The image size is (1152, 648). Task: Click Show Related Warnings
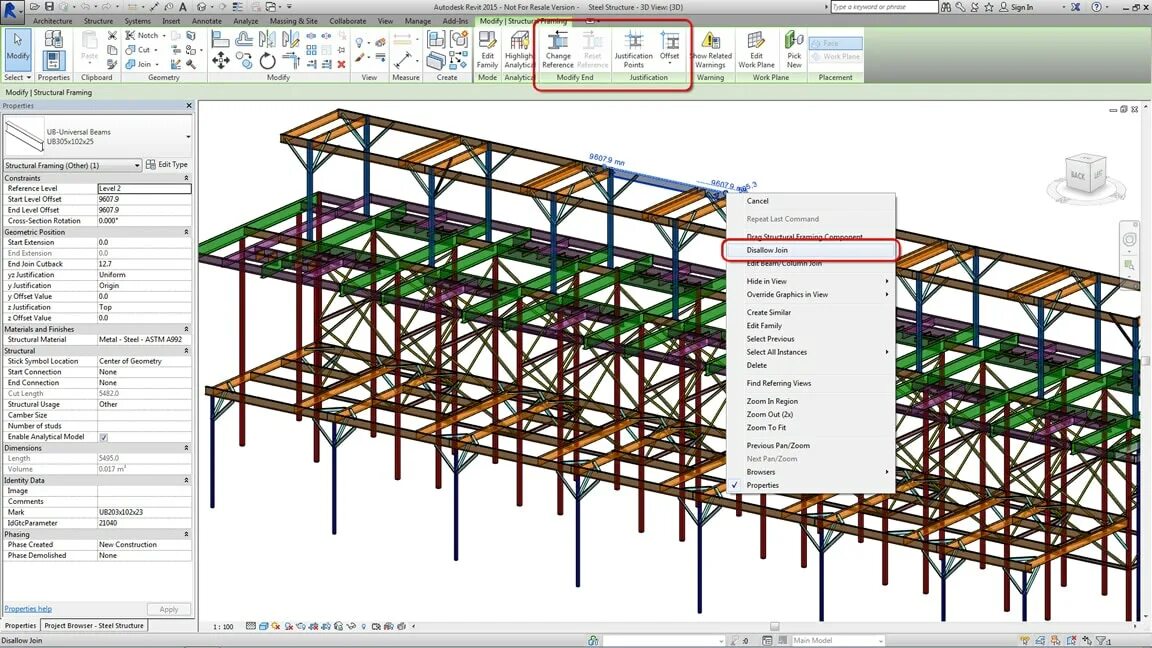(x=710, y=50)
